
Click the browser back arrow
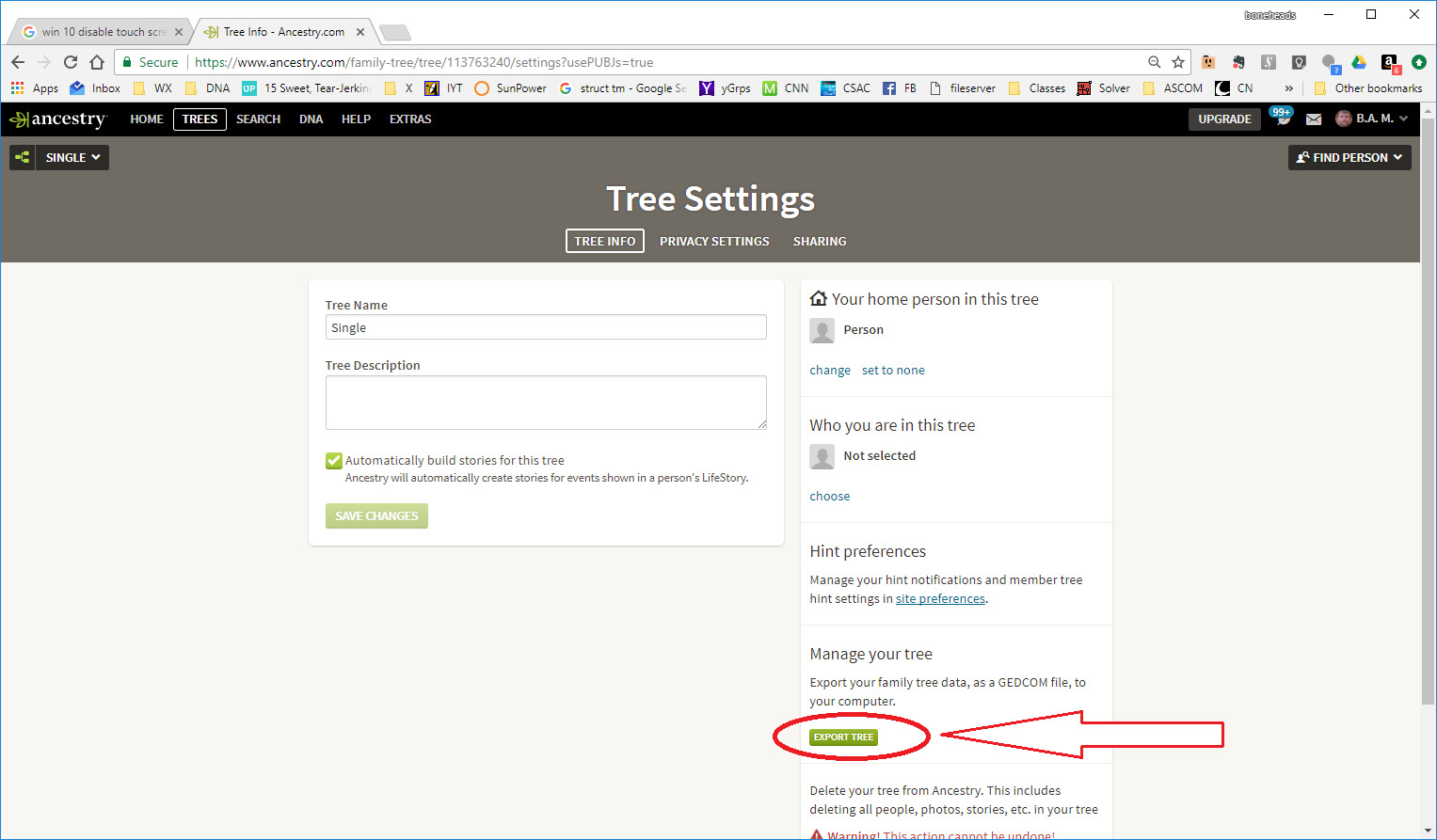tap(18, 62)
